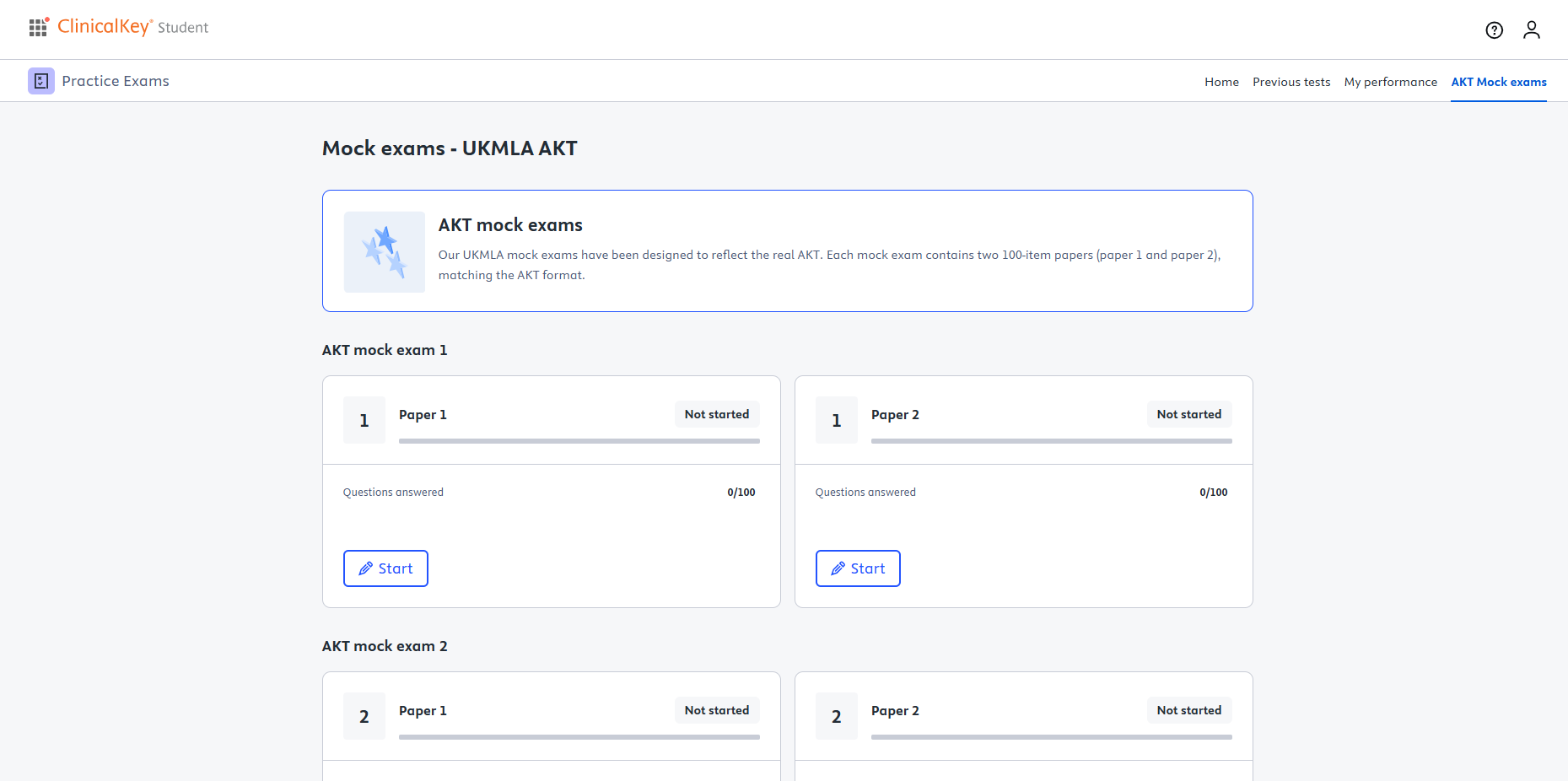The height and width of the screenshot is (781, 1568).
Task: Start Paper 2 of AKT mock exam 1
Action: click(858, 568)
